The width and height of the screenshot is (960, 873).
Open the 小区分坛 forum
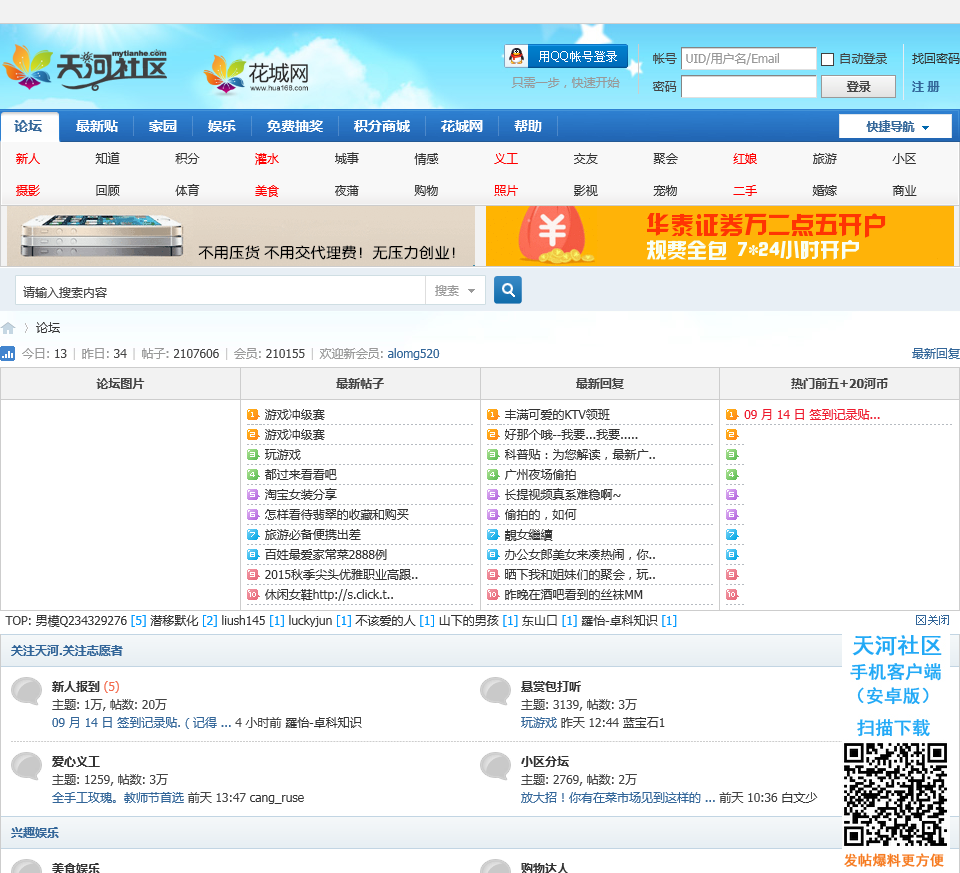[544, 762]
